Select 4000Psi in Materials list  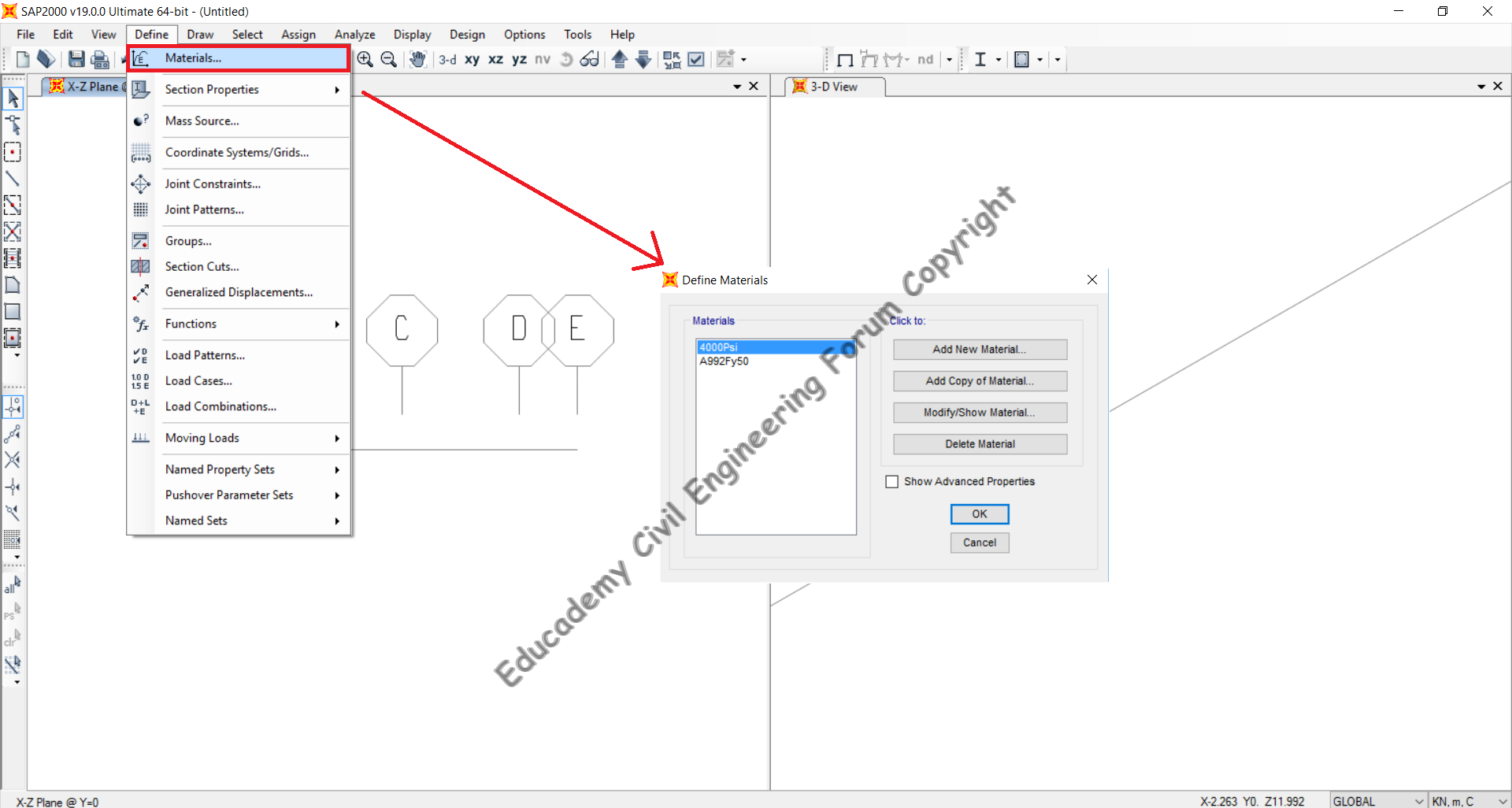point(776,347)
